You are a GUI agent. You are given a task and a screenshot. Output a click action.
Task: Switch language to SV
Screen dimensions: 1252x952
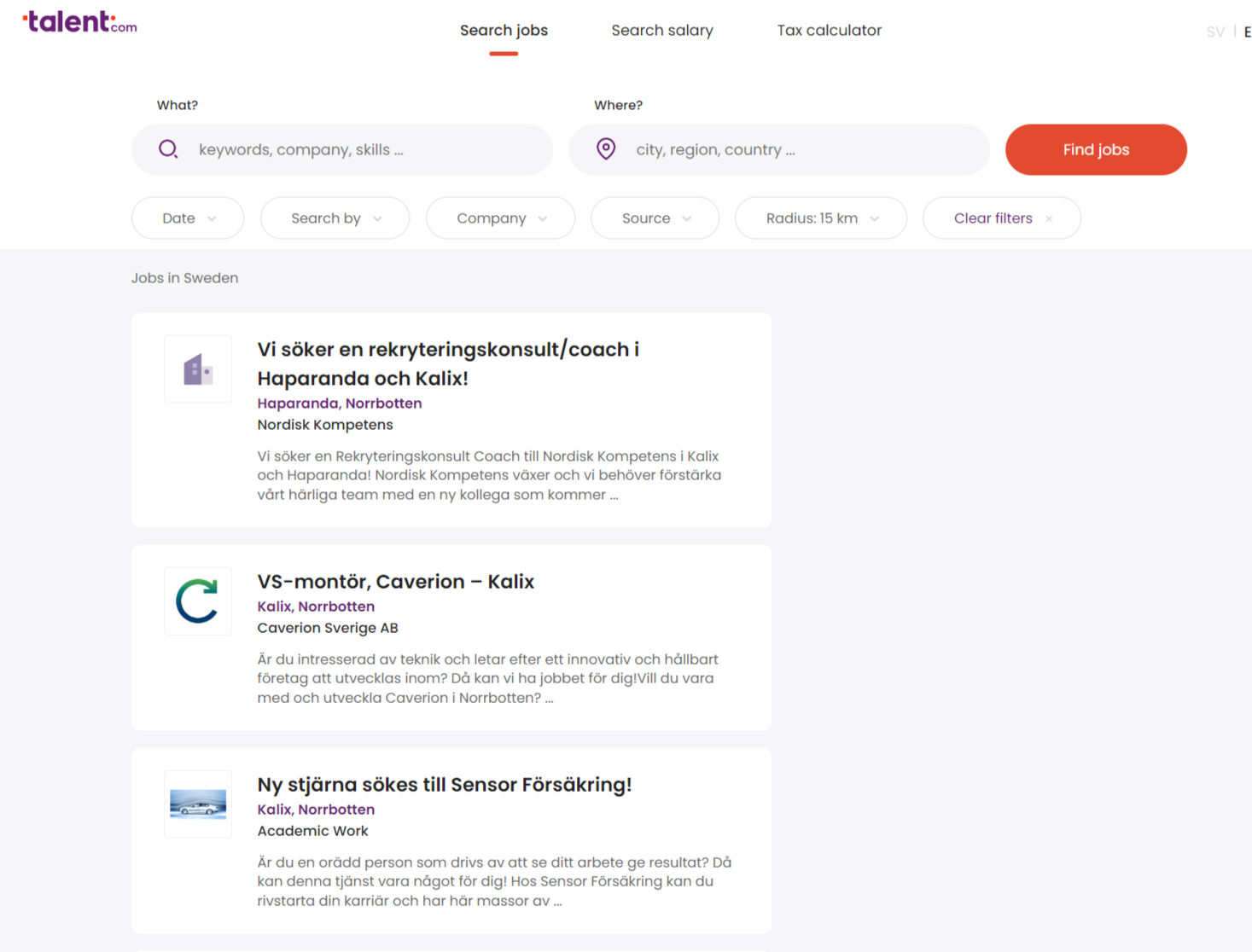[x=1215, y=32]
